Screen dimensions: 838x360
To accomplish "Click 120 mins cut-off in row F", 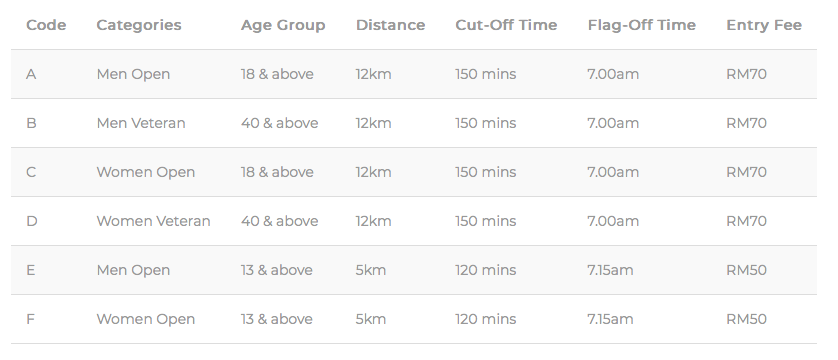I will [x=485, y=319].
